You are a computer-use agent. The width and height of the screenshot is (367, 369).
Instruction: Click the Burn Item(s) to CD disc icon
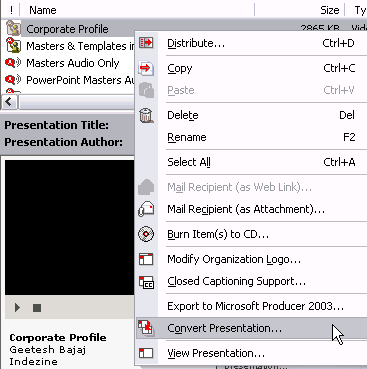(x=146, y=234)
